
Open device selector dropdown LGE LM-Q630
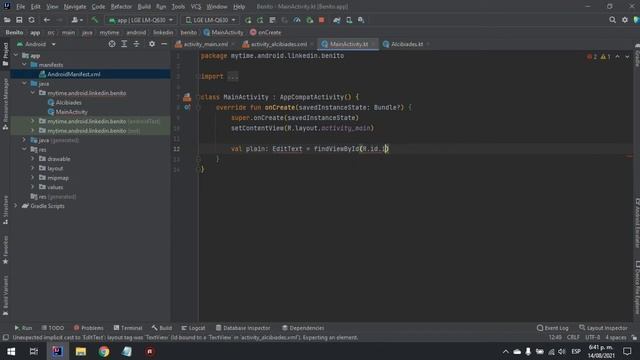(211, 20)
